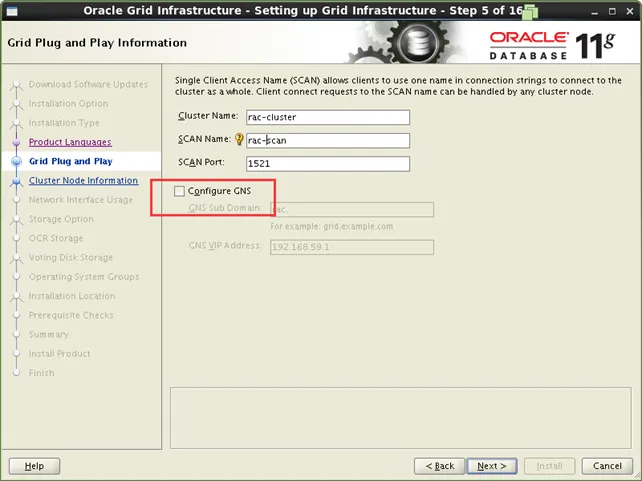Click the GNS VIP Address field
This screenshot has height=481, width=642.
352,247
